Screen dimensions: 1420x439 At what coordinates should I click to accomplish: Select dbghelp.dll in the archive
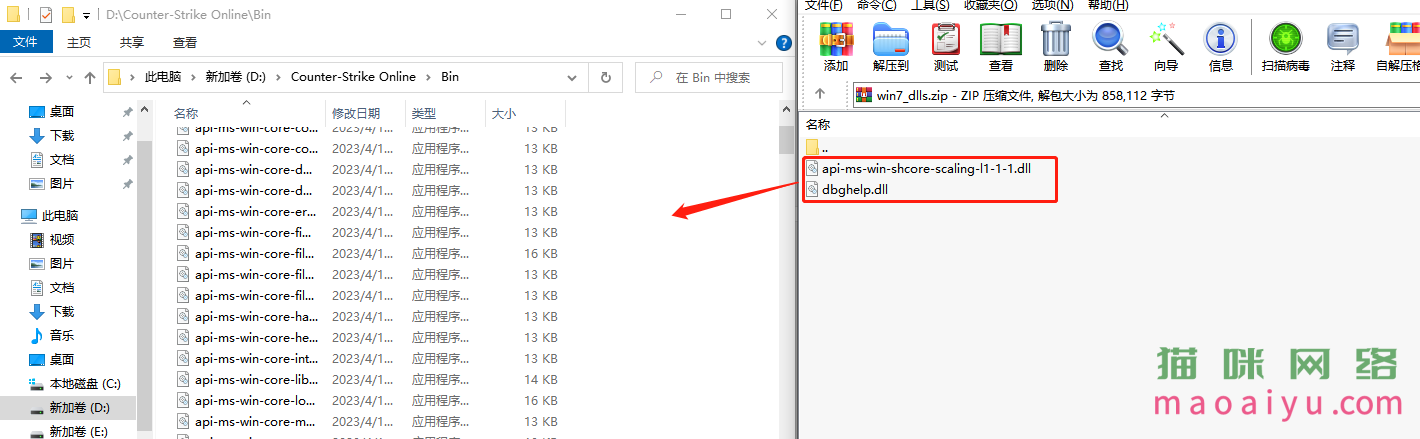click(x=854, y=189)
